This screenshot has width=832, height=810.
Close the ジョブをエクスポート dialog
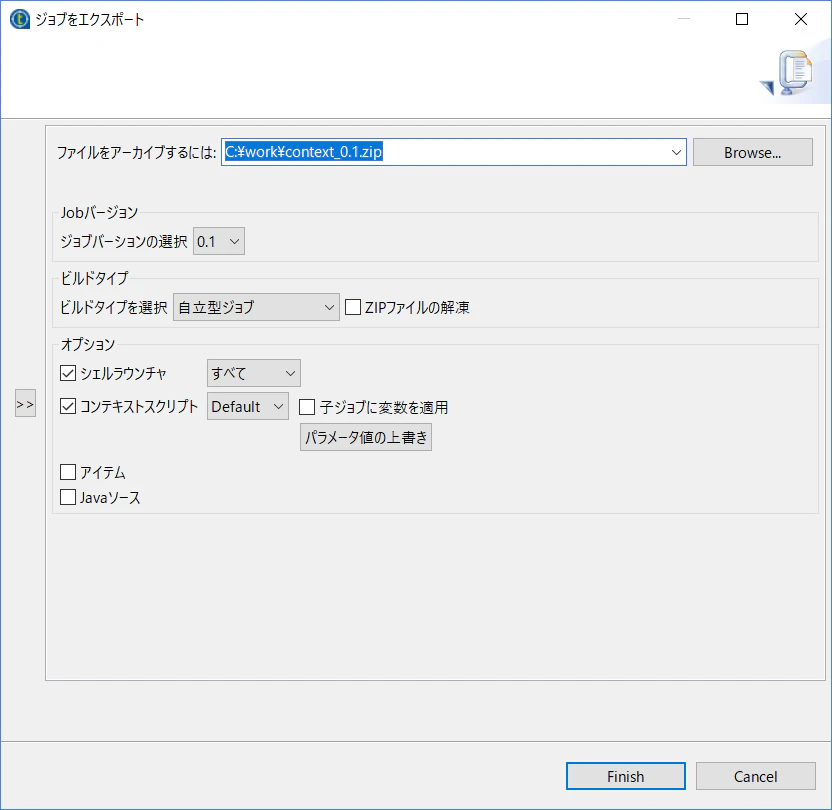[801, 19]
